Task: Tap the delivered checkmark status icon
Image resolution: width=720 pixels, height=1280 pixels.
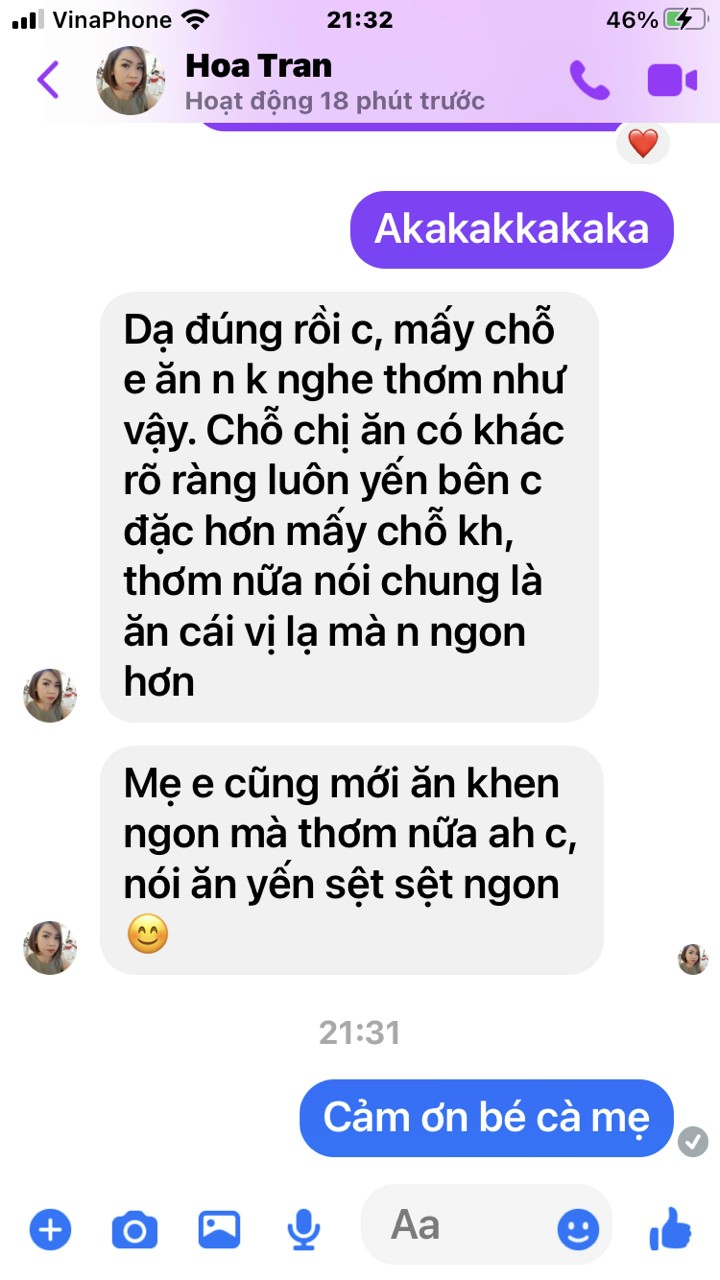Action: (x=693, y=1142)
